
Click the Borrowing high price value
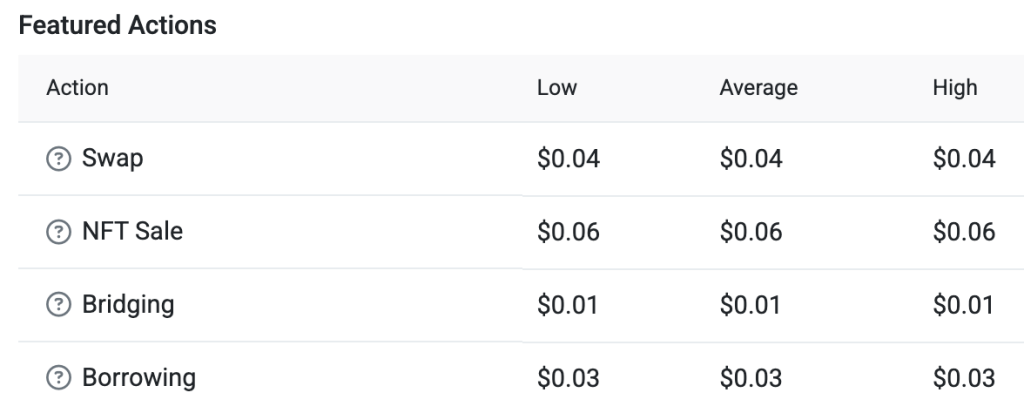tap(964, 379)
